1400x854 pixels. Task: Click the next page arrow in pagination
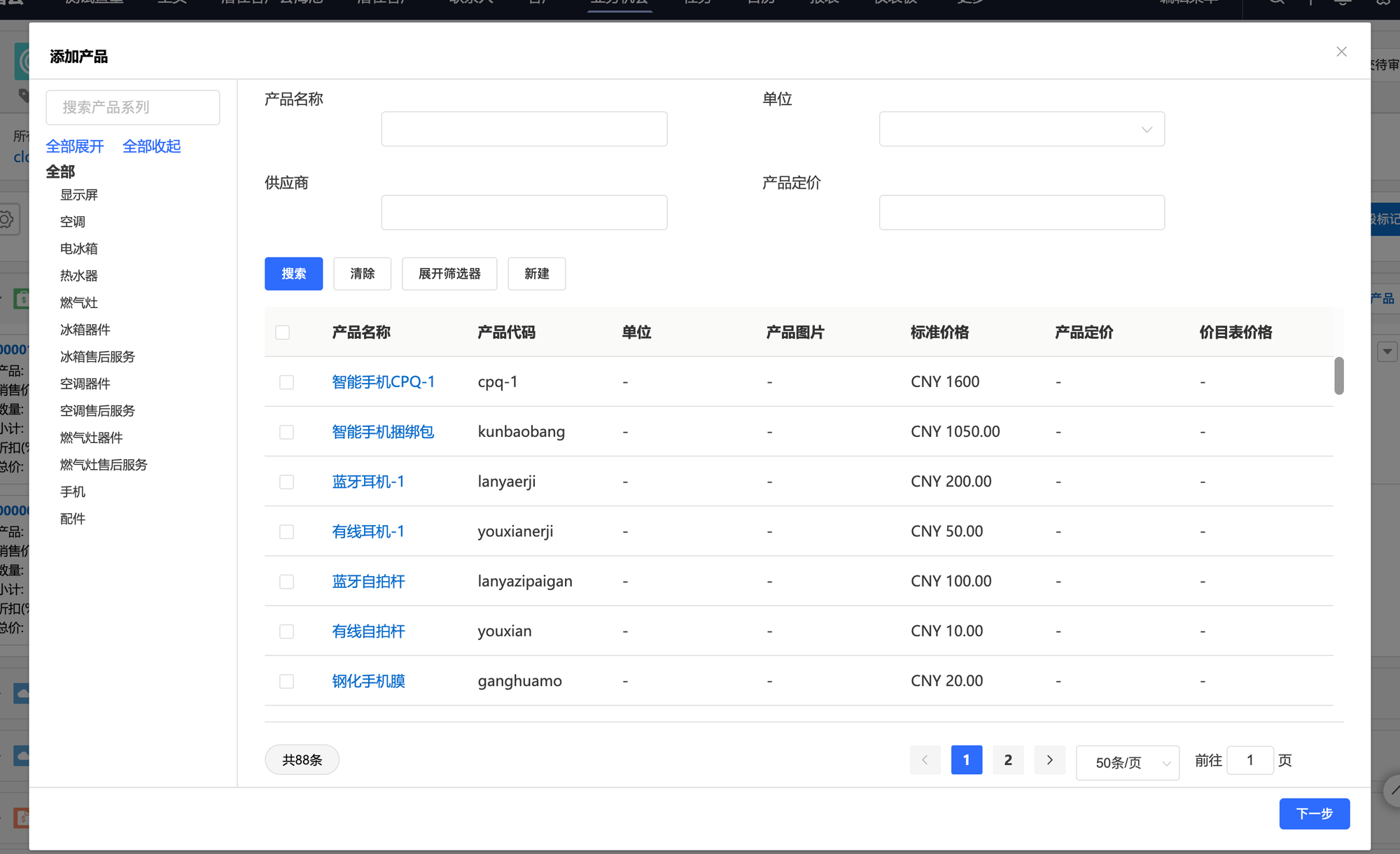point(1049,760)
